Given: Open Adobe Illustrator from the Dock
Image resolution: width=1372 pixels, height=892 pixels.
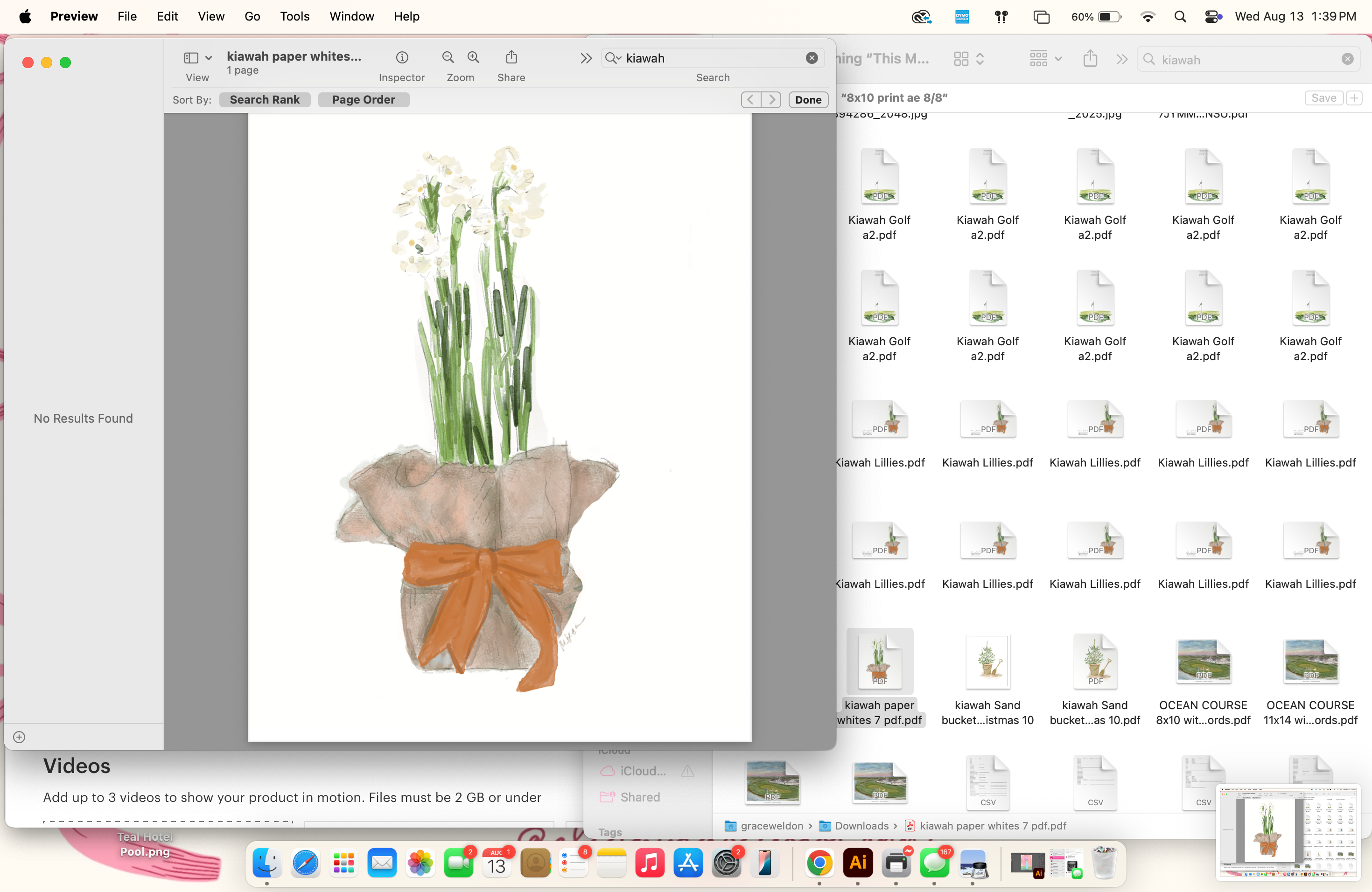Looking at the screenshot, I should (x=857, y=863).
